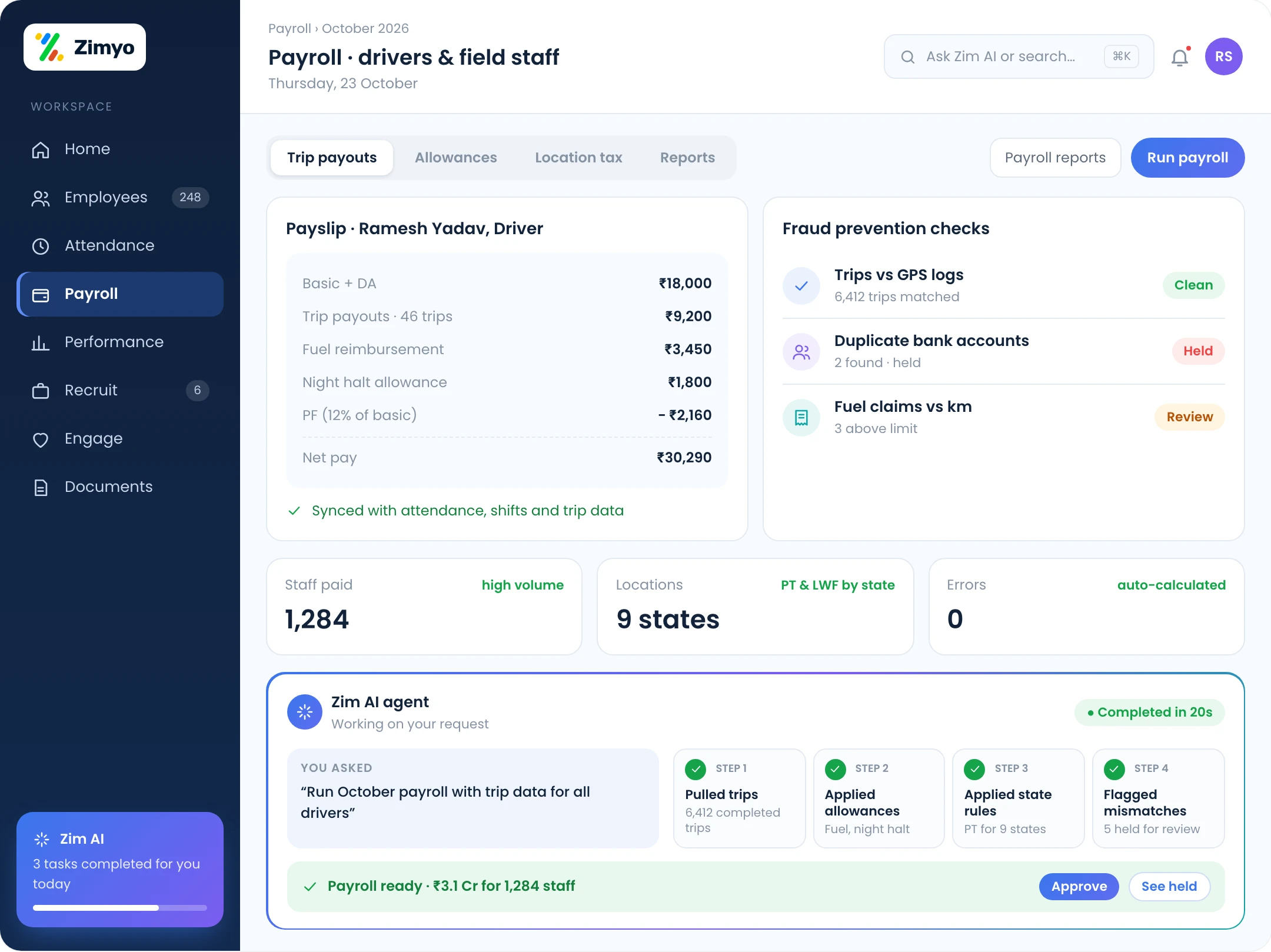Click the ⌘K shortcut badge

(1122, 56)
